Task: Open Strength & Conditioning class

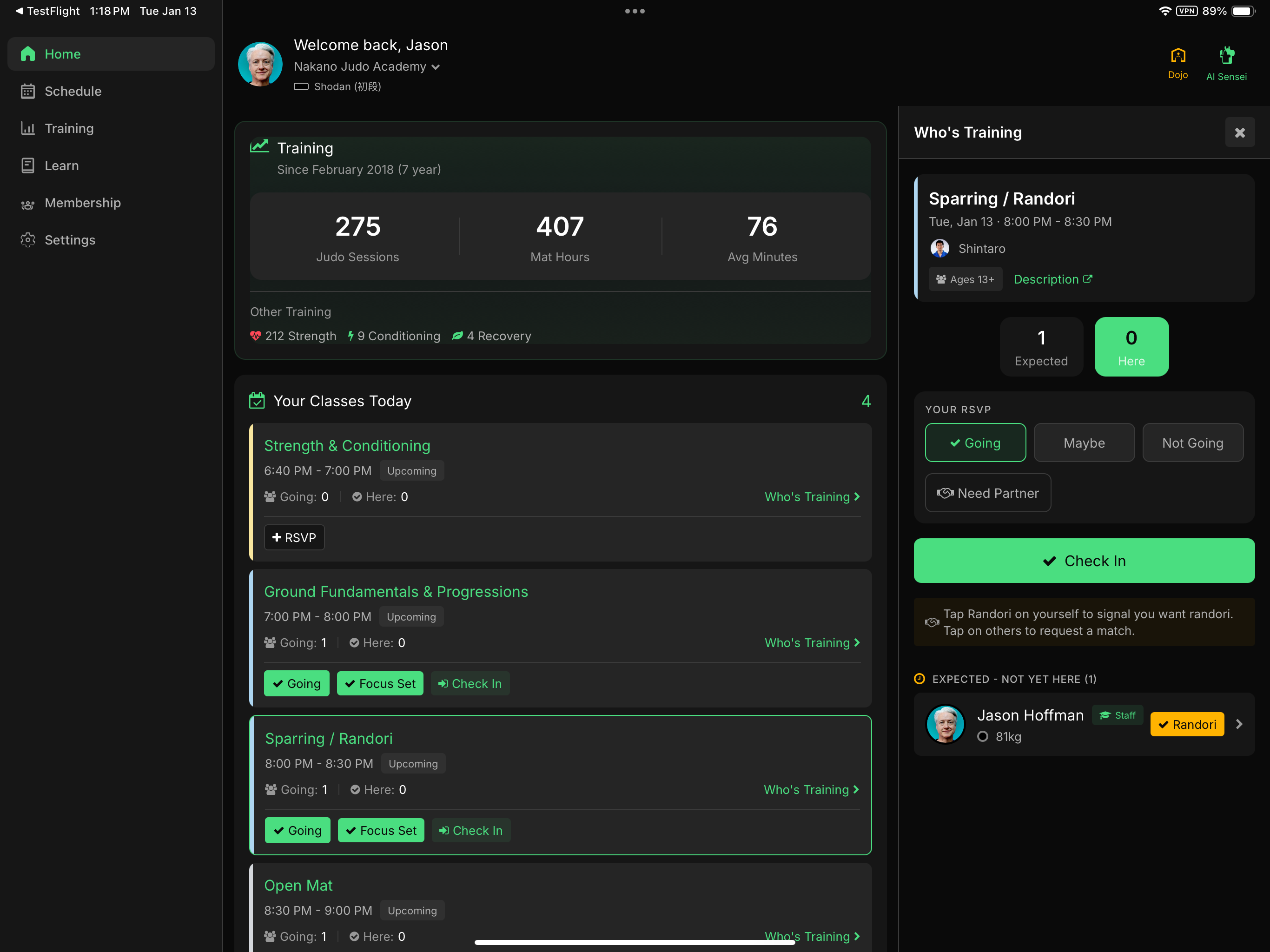Action: [347, 446]
